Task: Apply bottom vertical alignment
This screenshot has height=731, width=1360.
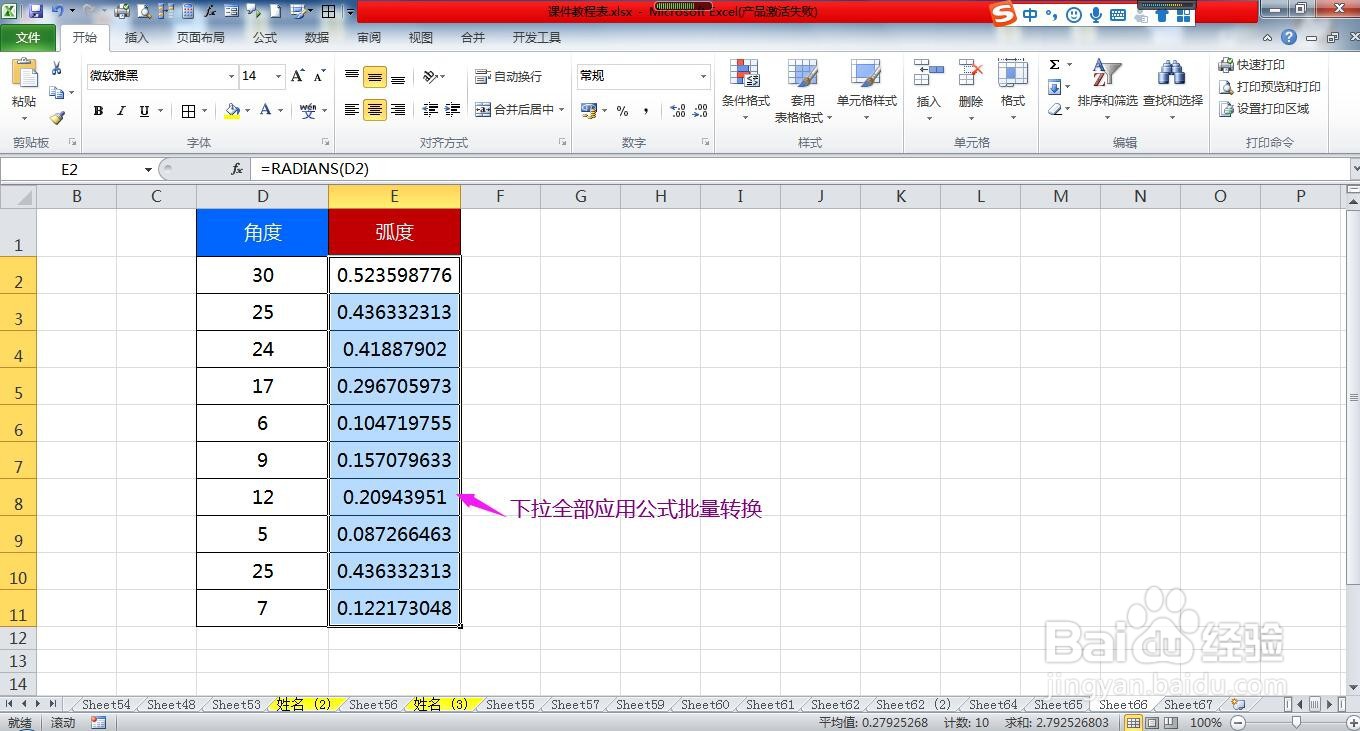Action: point(398,76)
